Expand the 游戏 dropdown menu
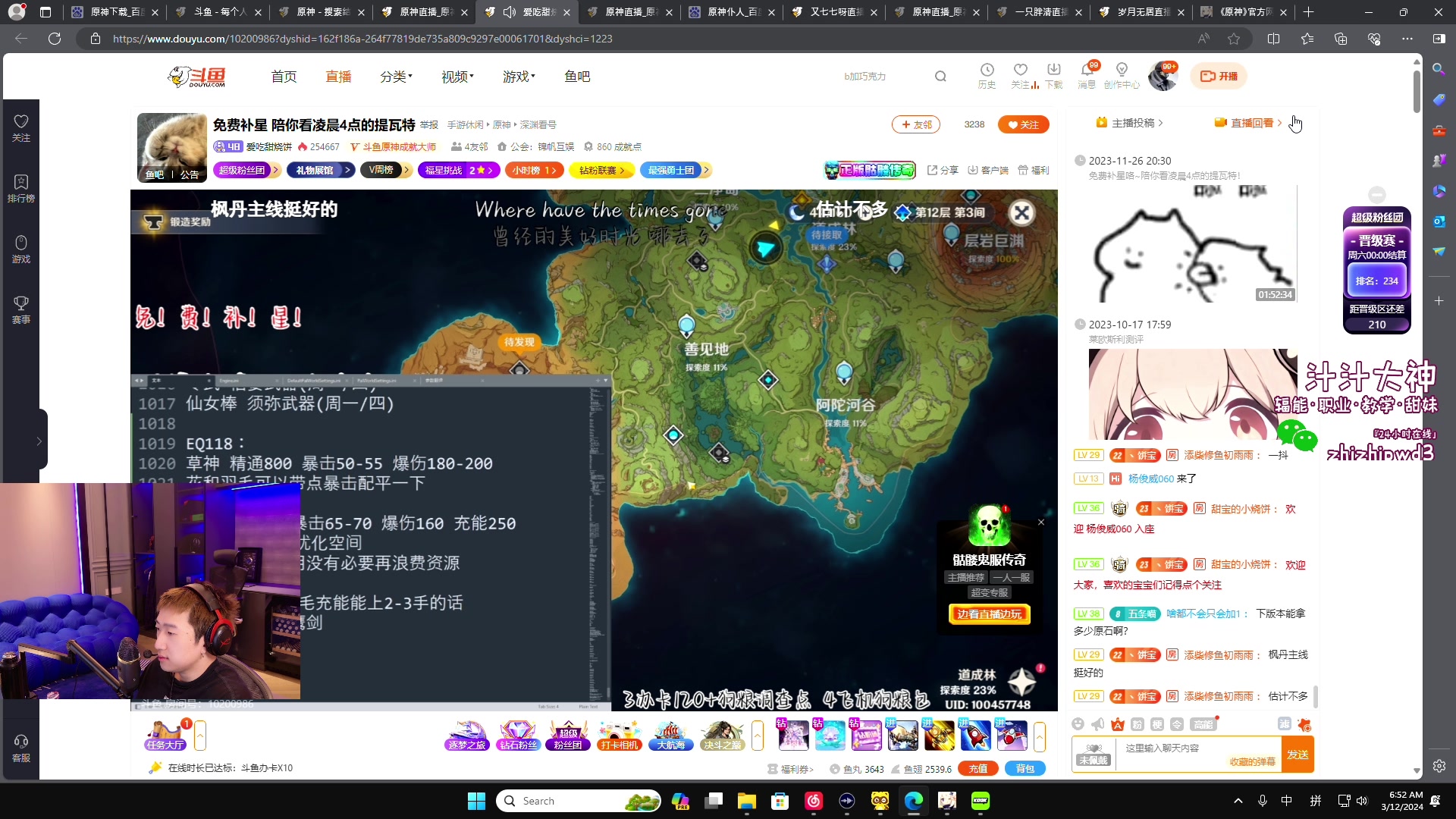This screenshot has width=1456, height=819. pos(519,76)
